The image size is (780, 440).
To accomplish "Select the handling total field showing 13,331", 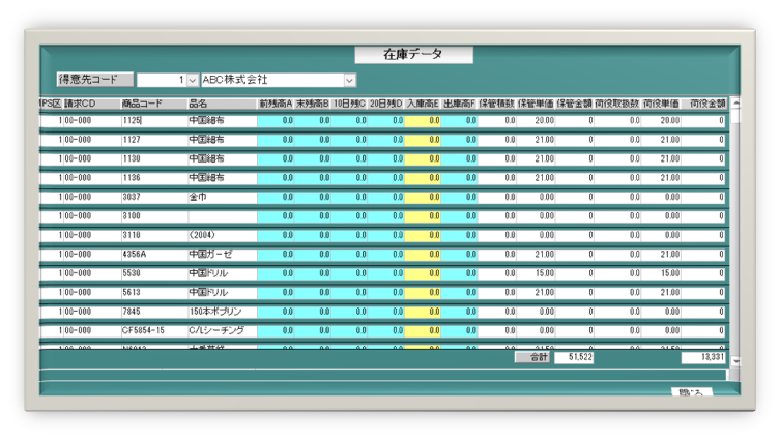I will click(x=704, y=357).
